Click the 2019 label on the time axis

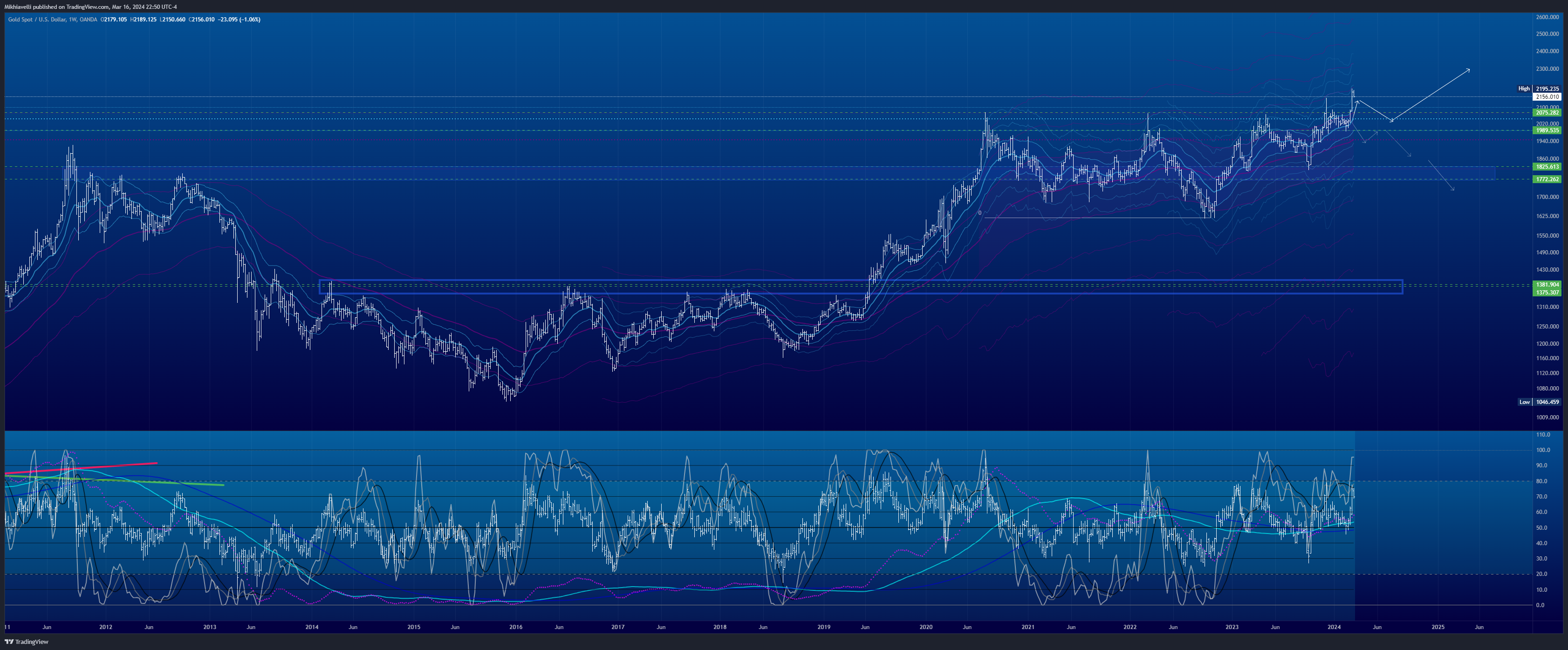pos(823,627)
